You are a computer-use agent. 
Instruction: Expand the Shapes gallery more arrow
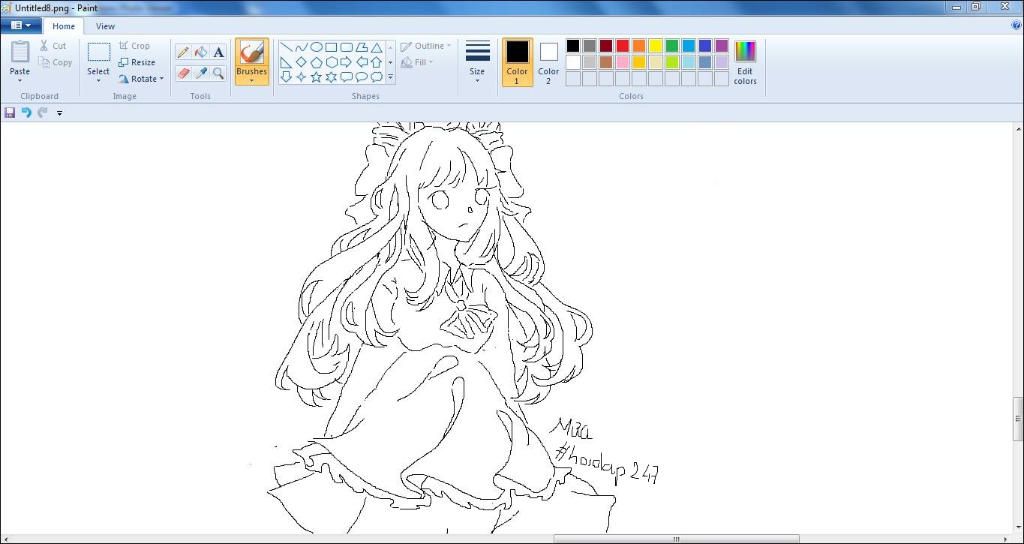pyautogui.click(x=391, y=77)
